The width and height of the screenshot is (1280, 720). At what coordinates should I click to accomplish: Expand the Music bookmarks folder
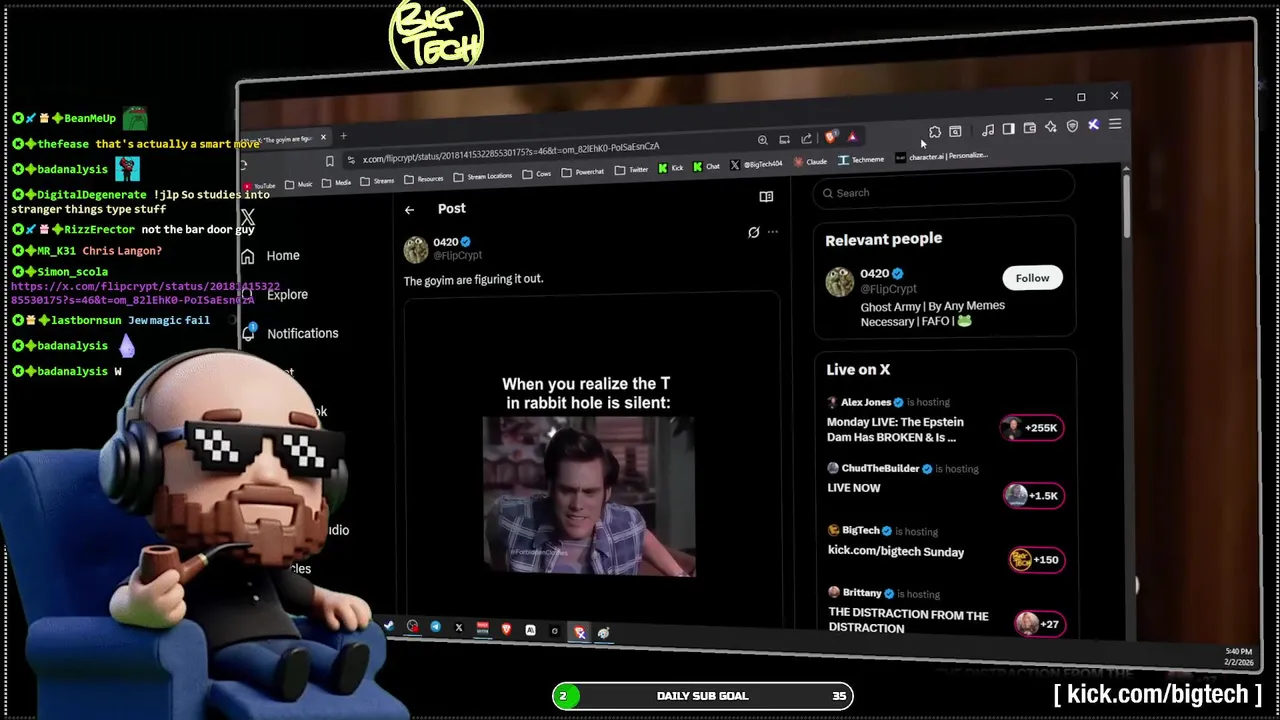[x=299, y=185]
